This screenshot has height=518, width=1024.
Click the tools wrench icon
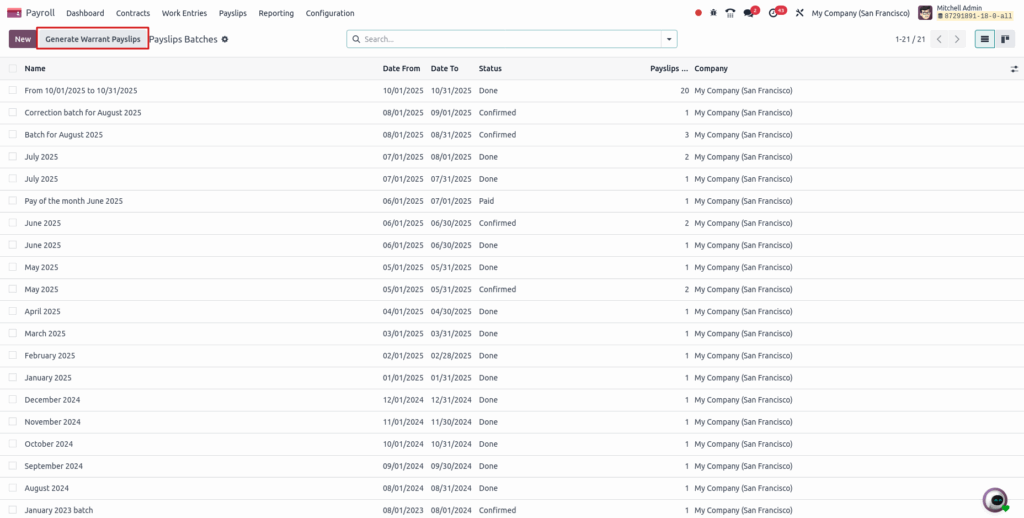(799, 13)
